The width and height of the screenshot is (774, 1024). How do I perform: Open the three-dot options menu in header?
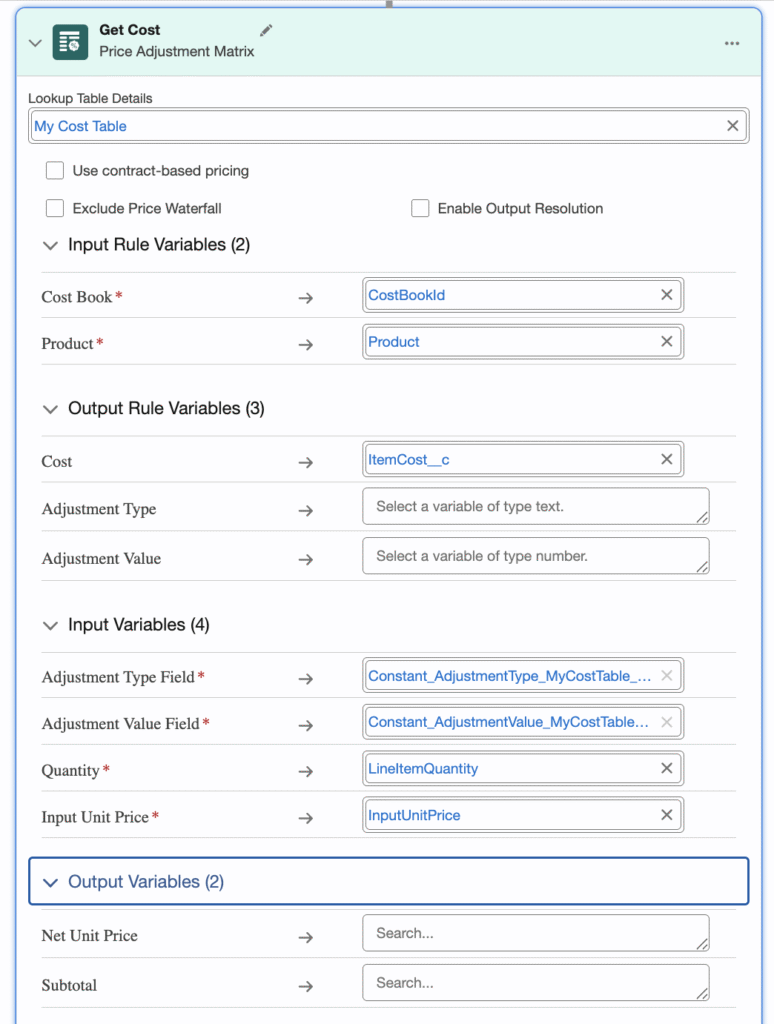click(732, 43)
